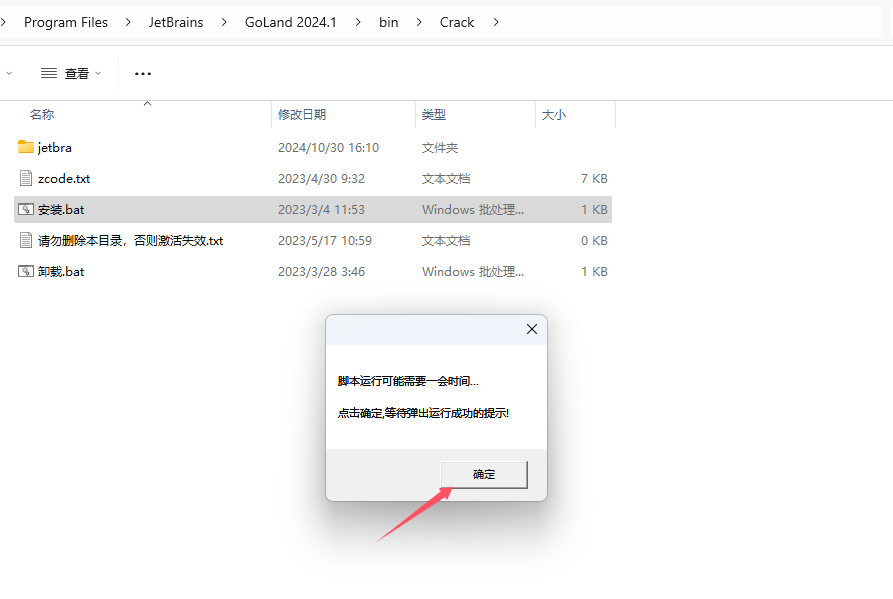Image resolution: width=893 pixels, height=599 pixels.
Task: Select the 卸载.bat file name
Action: [61, 272]
